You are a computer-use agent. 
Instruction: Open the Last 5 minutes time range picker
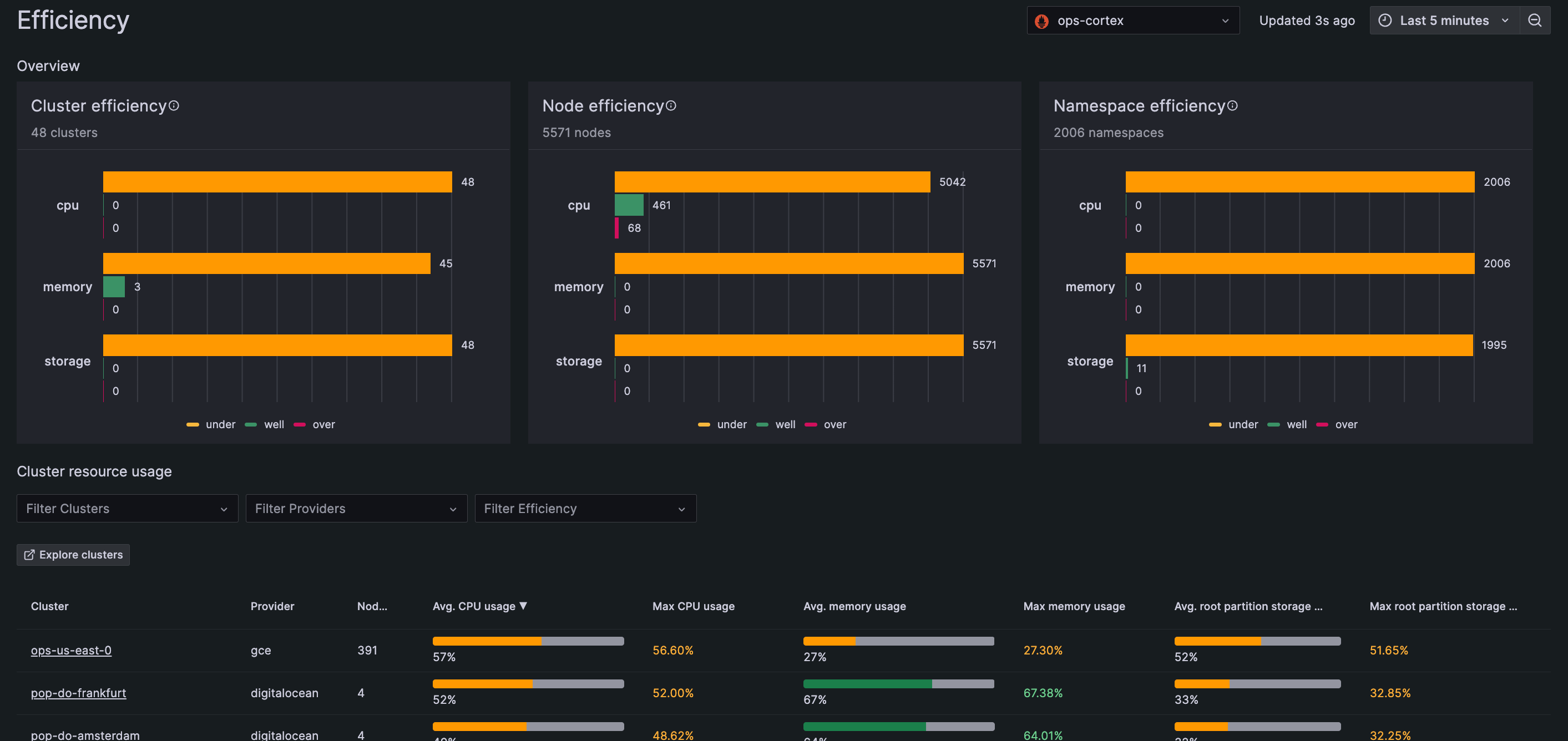(x=1444, y=21)
